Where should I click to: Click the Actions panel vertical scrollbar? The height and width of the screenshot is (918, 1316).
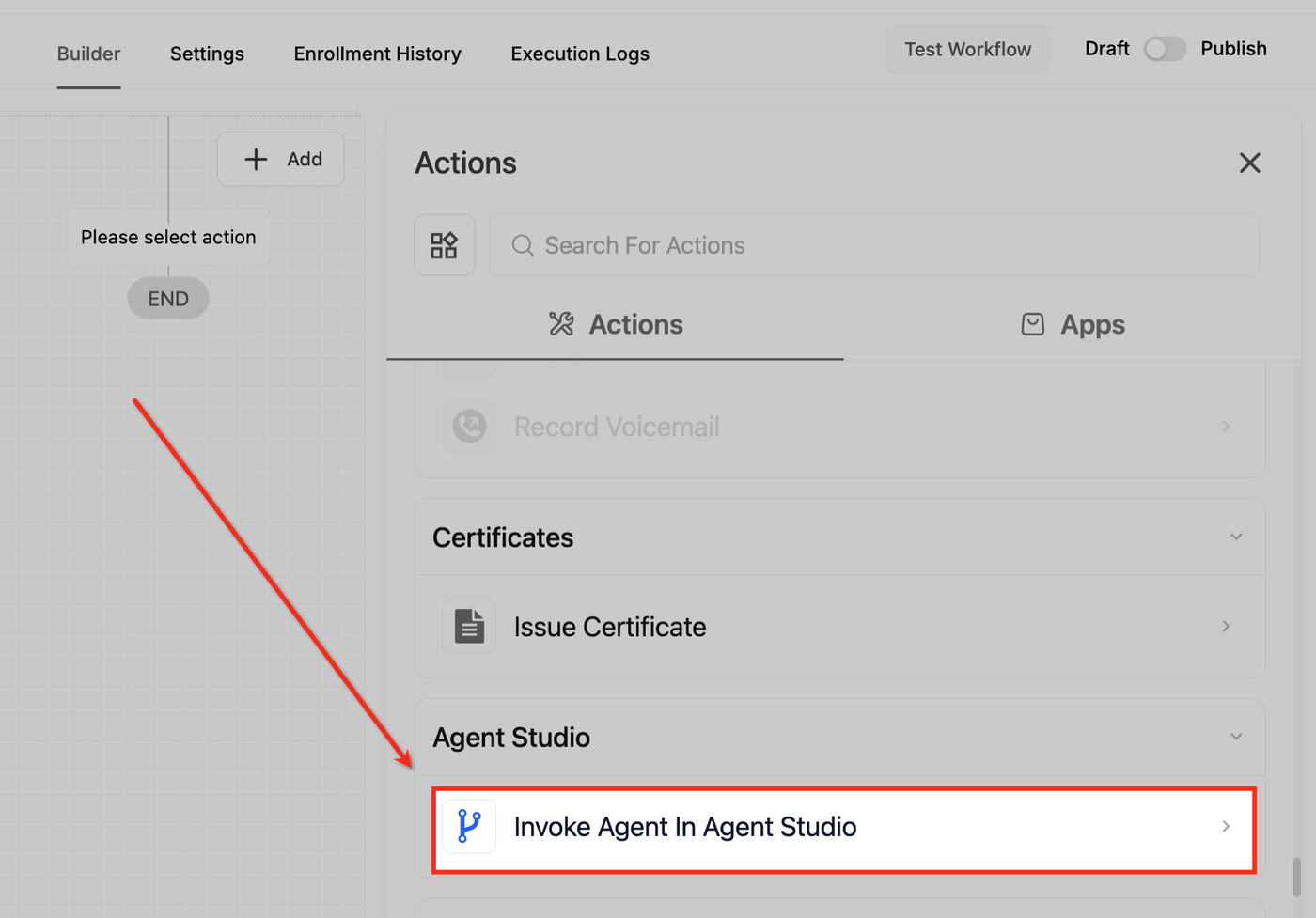pos(1296,876)
